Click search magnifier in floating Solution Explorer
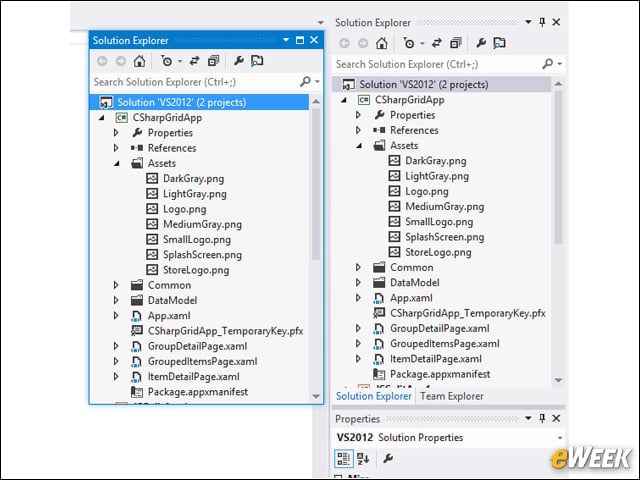 305,82
